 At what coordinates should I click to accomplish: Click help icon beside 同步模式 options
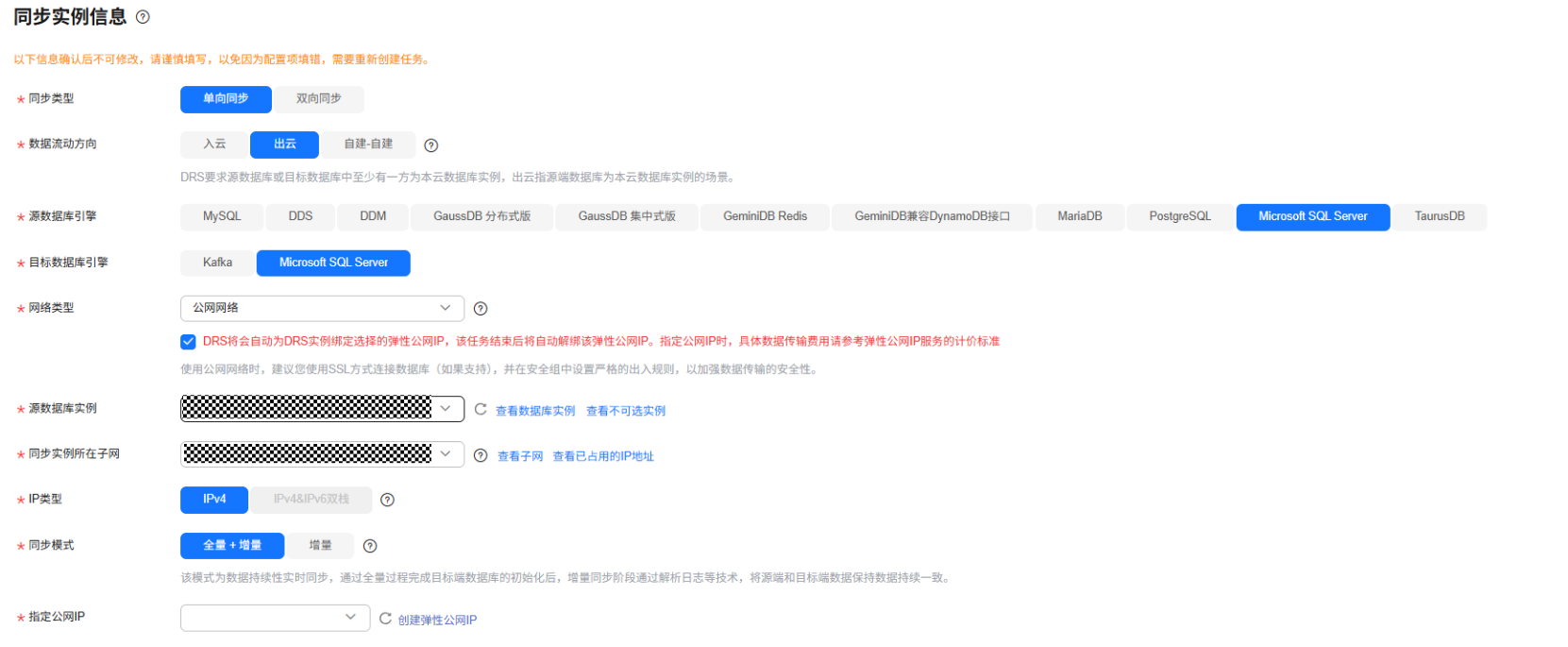370,546
